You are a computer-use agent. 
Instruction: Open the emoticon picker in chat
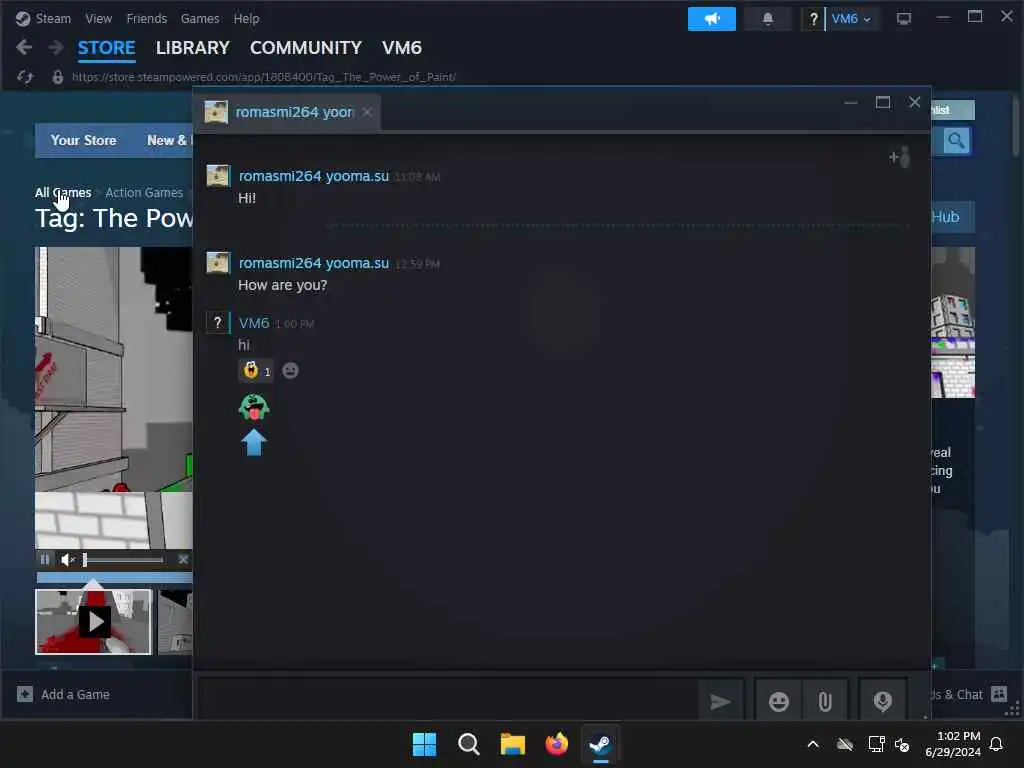(x=778, y=701)
